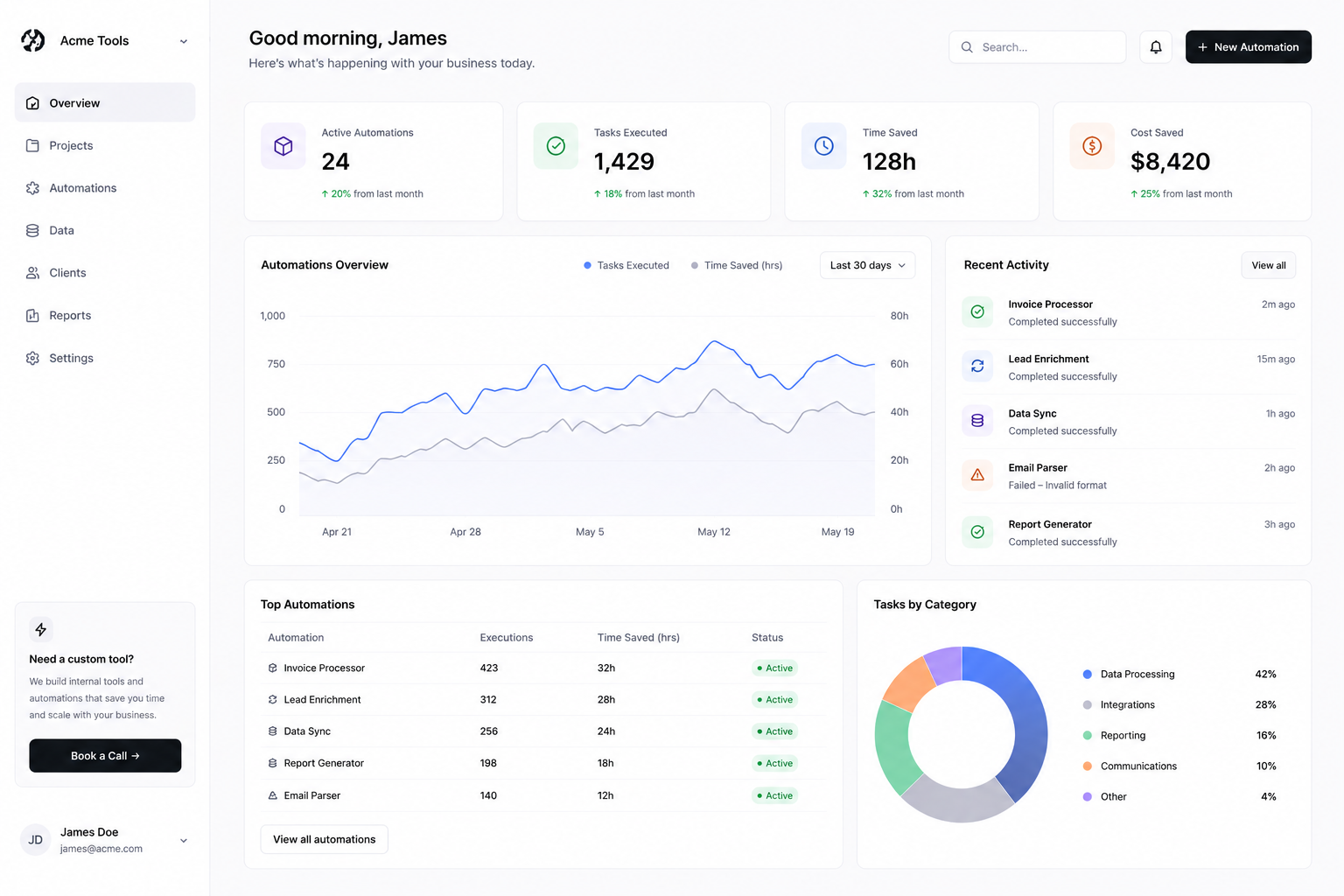
Task: Toggle the Tasks Executed chart legend
Action: point(626,265)
